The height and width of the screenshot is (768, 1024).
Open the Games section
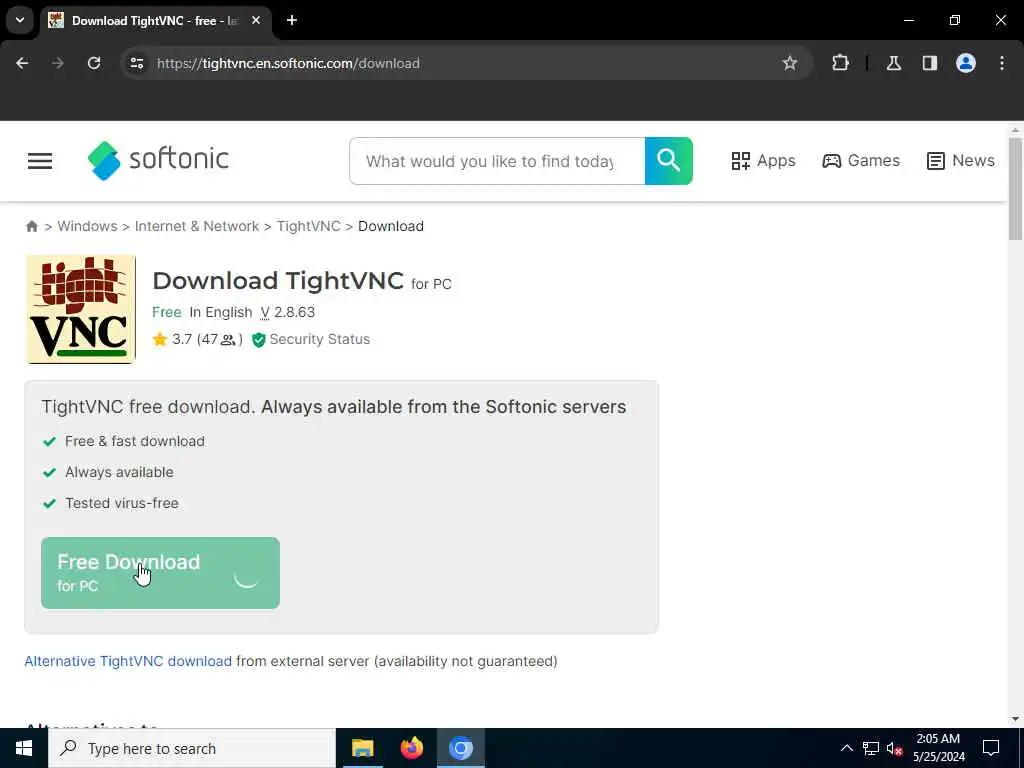(x=861, y=161)
